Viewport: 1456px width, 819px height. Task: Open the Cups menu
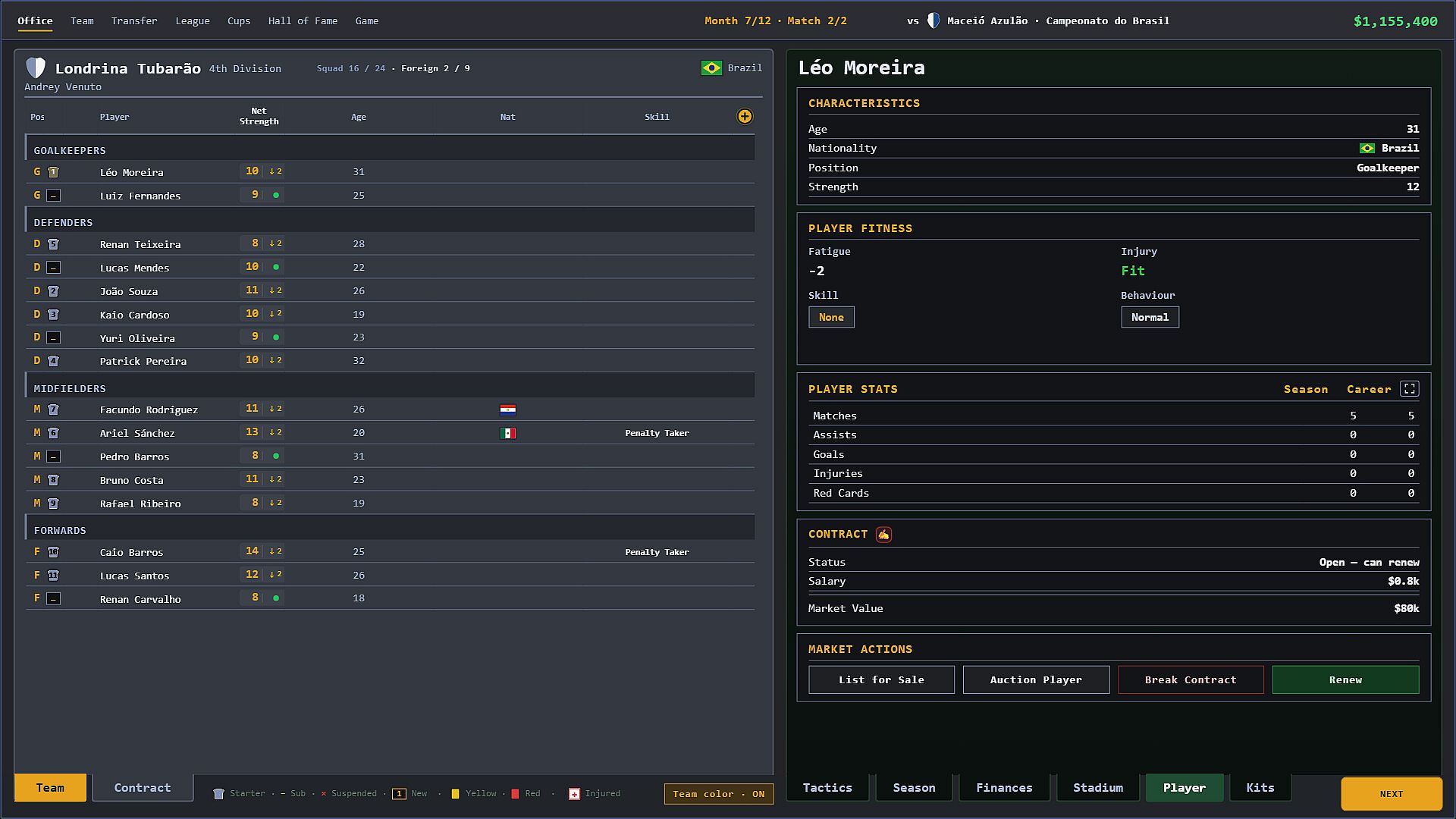tap(239, 21)
